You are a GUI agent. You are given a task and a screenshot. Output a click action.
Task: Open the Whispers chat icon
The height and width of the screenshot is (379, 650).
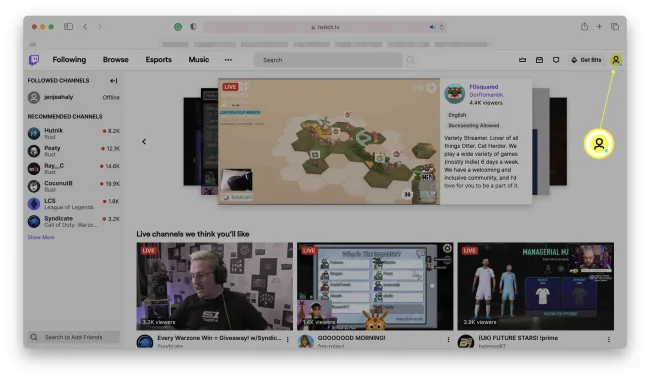click(556, 60)
